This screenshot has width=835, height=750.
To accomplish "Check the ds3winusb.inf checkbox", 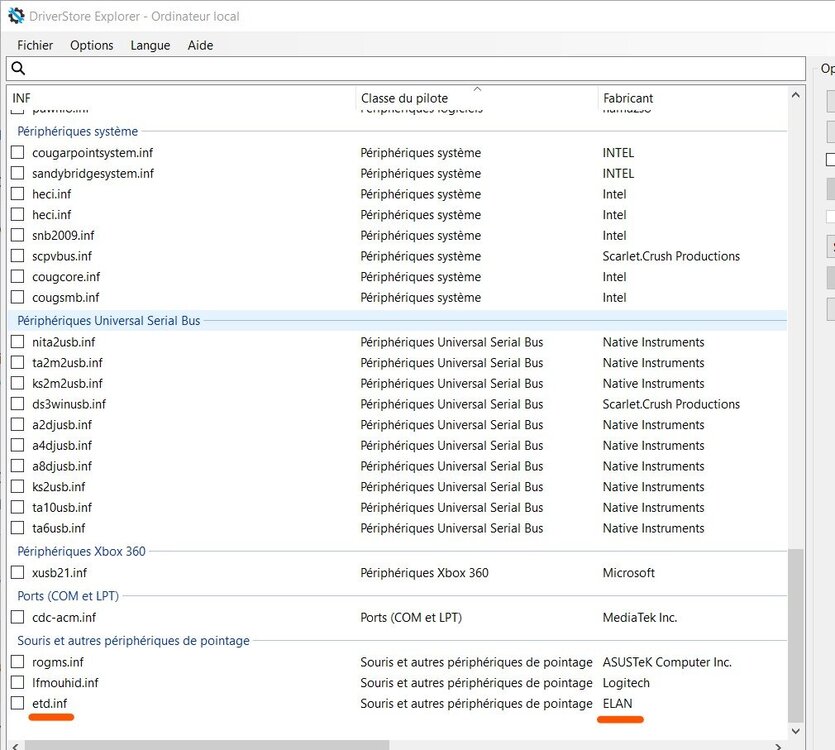I will click(18, 404).
